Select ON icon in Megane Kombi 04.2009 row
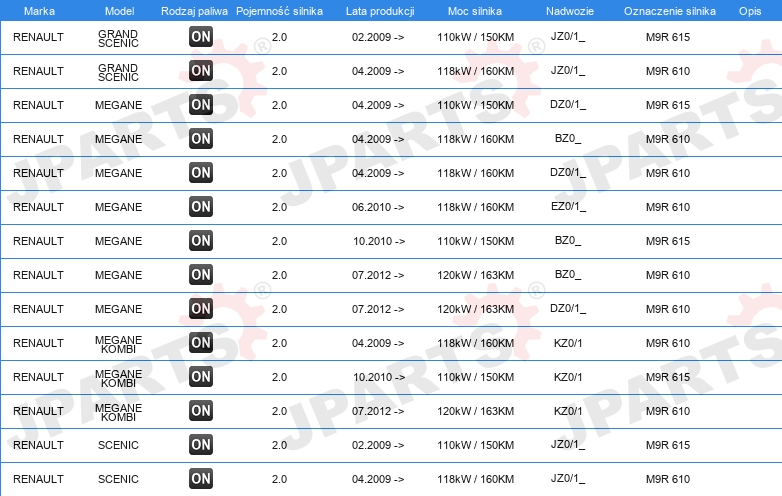Screen dimensions: 782x496 pyautogui.click(x=201, y=342)
